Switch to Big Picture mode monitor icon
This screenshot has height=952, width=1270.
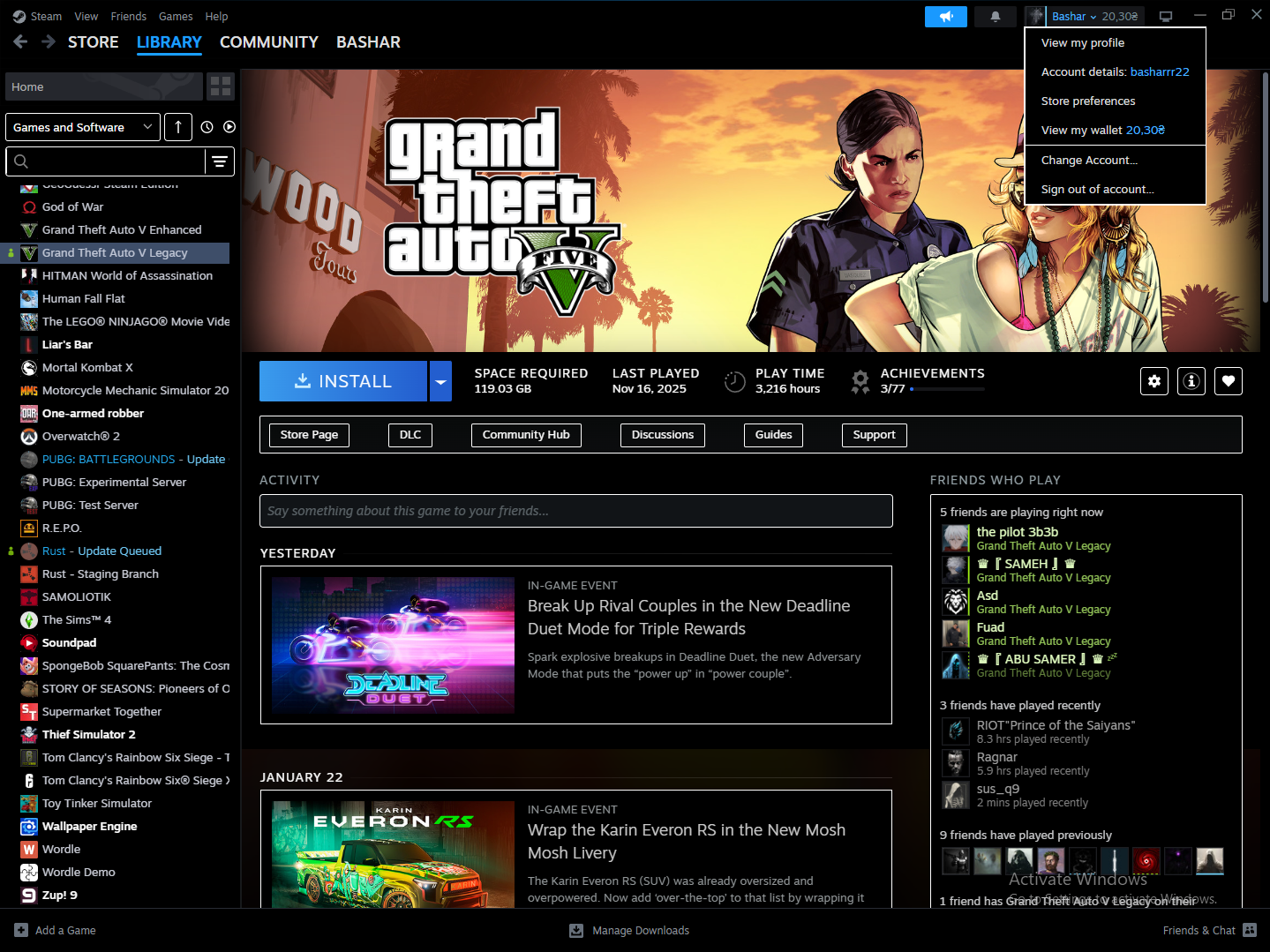1166,17
